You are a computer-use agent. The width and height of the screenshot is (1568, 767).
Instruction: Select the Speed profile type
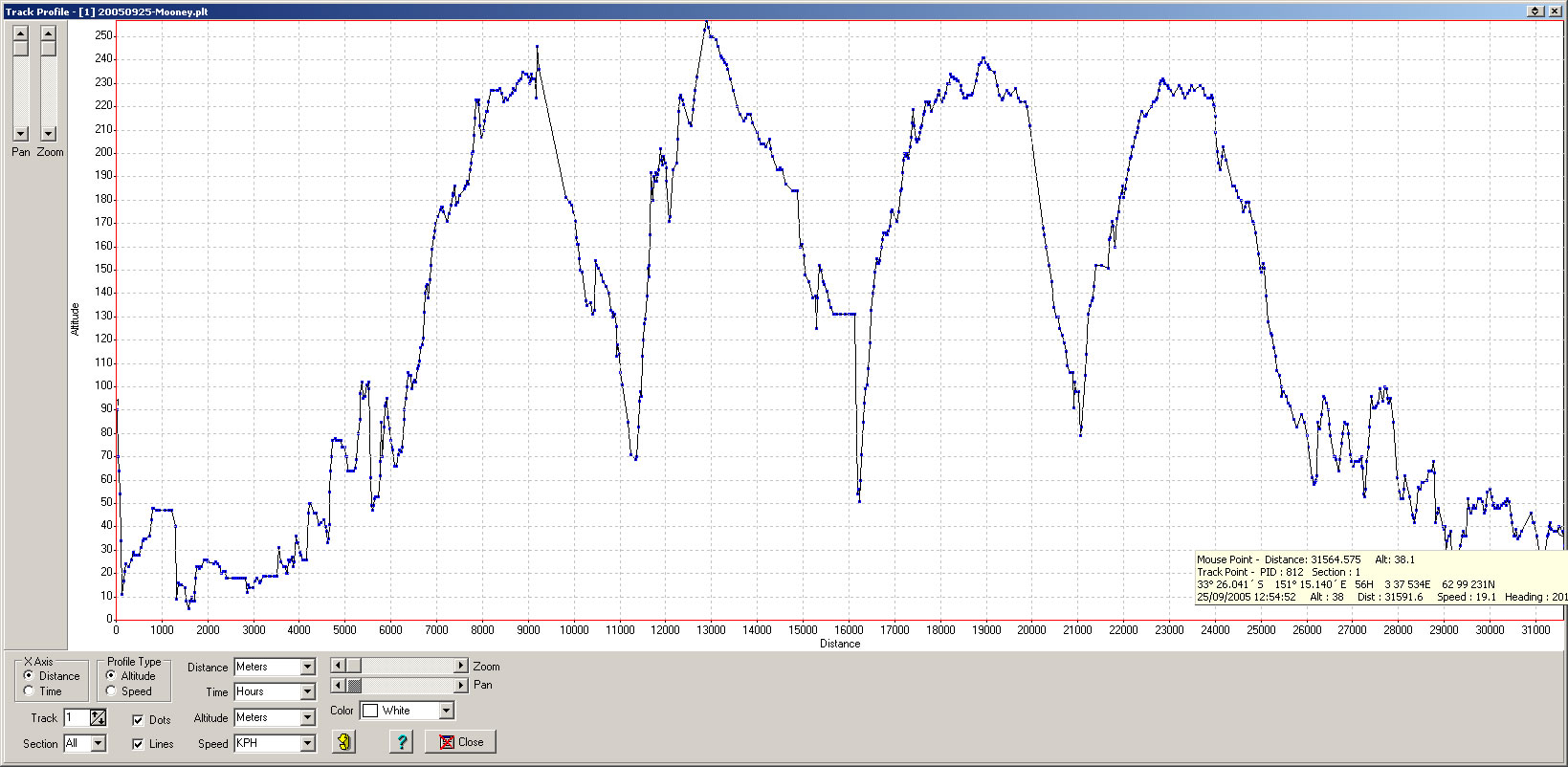(112, 691)
